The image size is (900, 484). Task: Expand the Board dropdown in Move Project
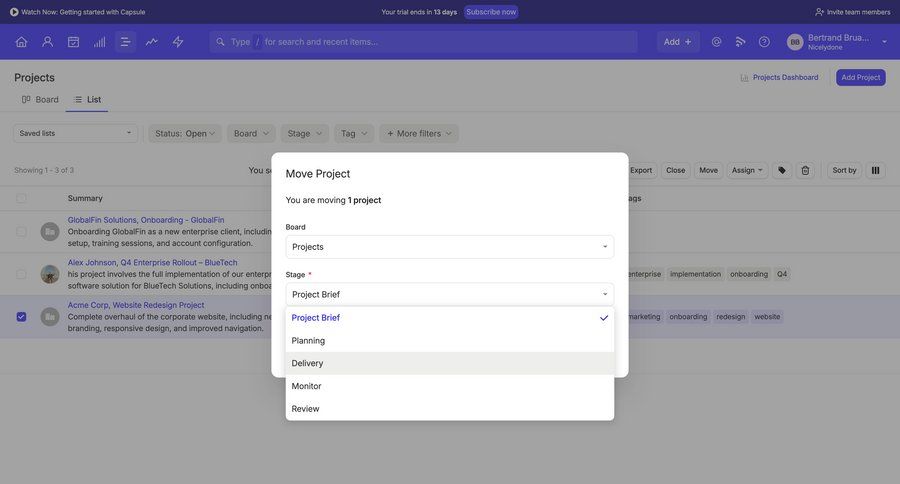tap(449, 247)
